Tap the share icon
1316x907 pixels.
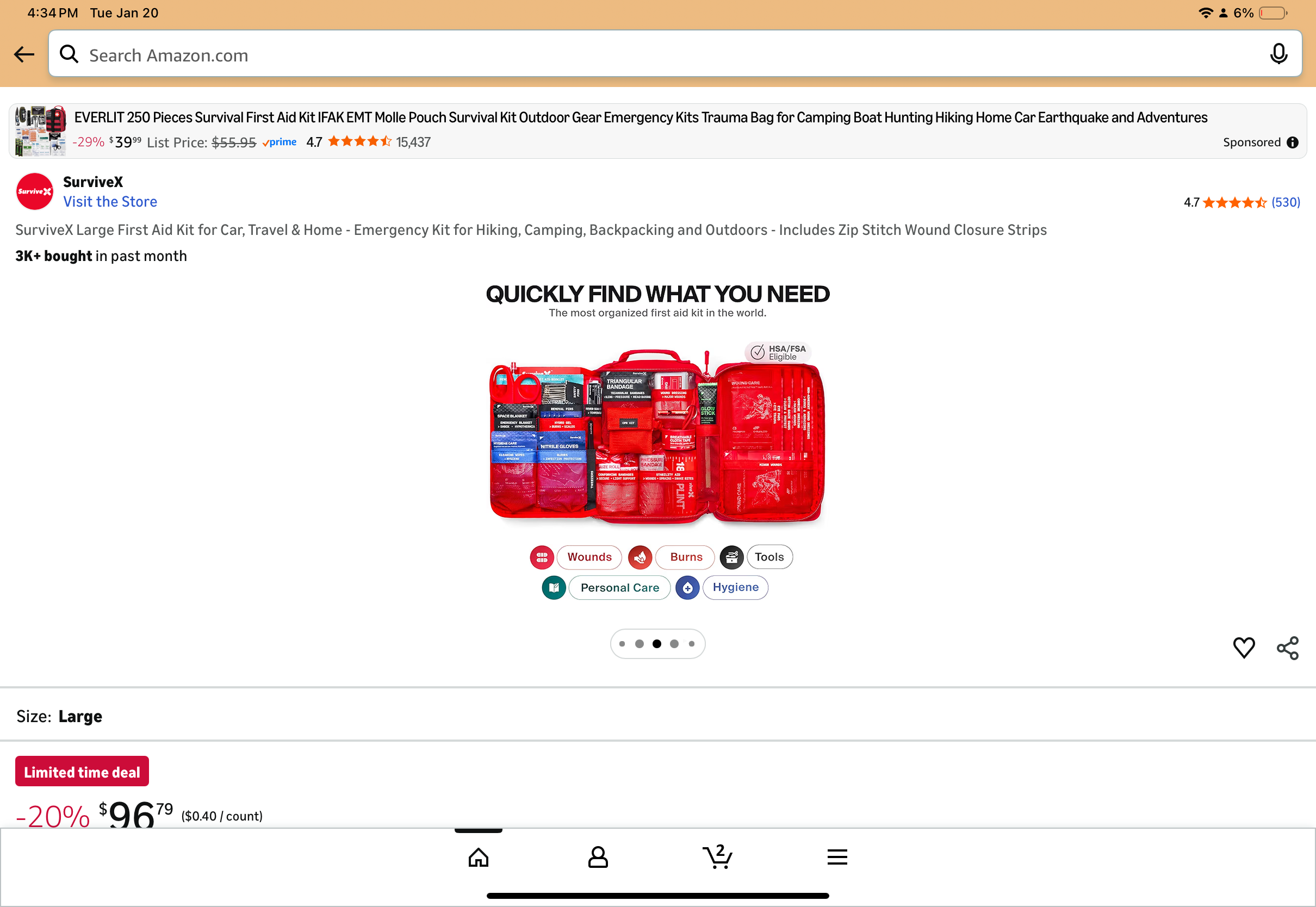(x=1288, y=648)
